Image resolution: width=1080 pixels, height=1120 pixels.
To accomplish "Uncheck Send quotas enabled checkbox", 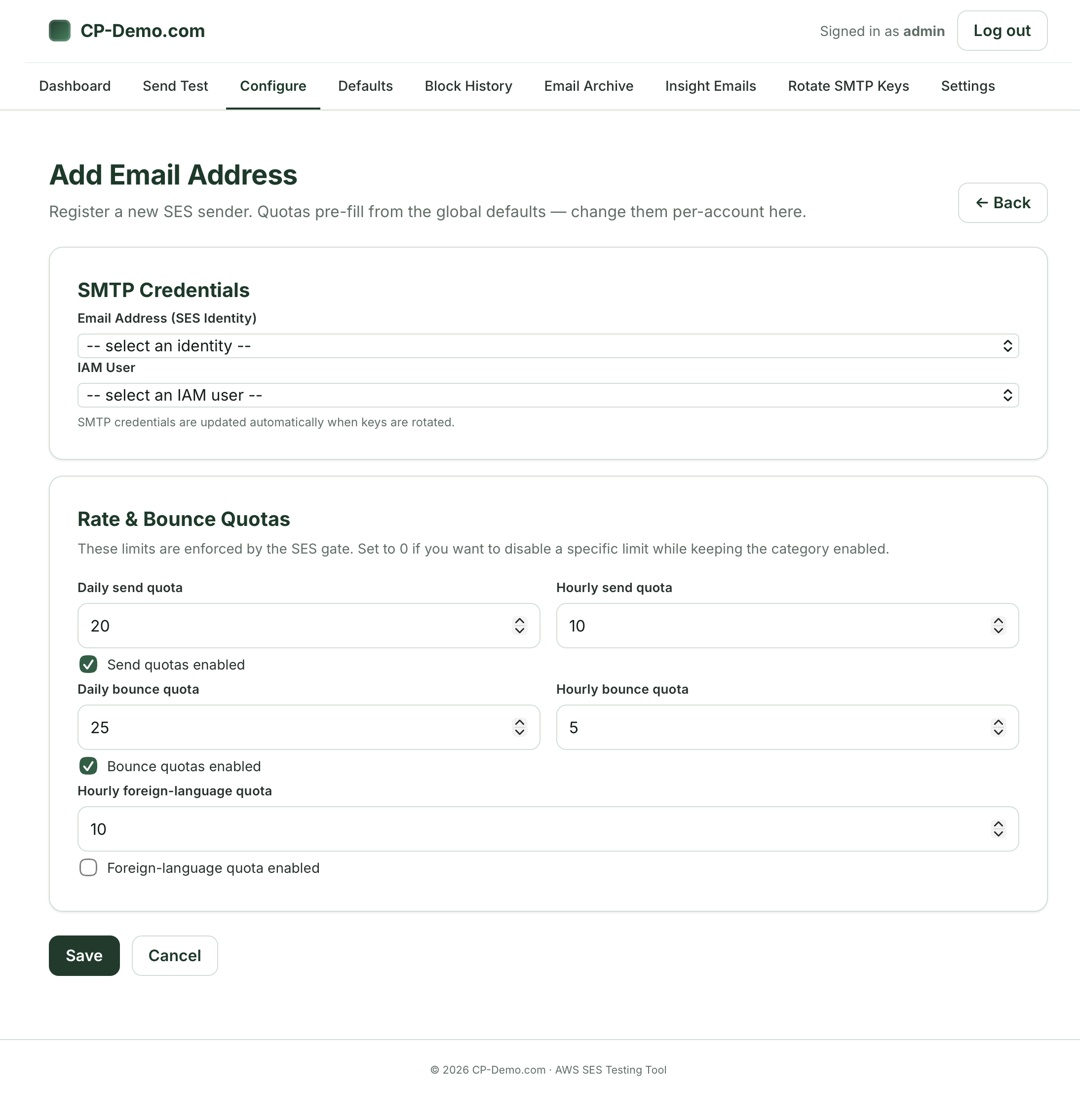I will (88, 664).
